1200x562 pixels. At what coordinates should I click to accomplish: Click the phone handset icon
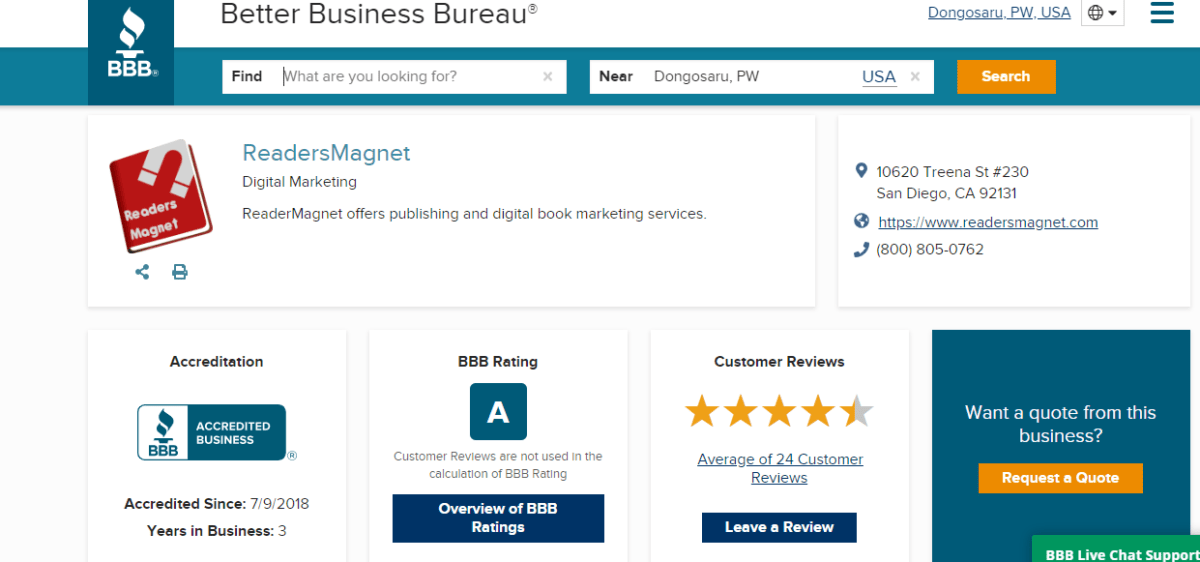861,250
